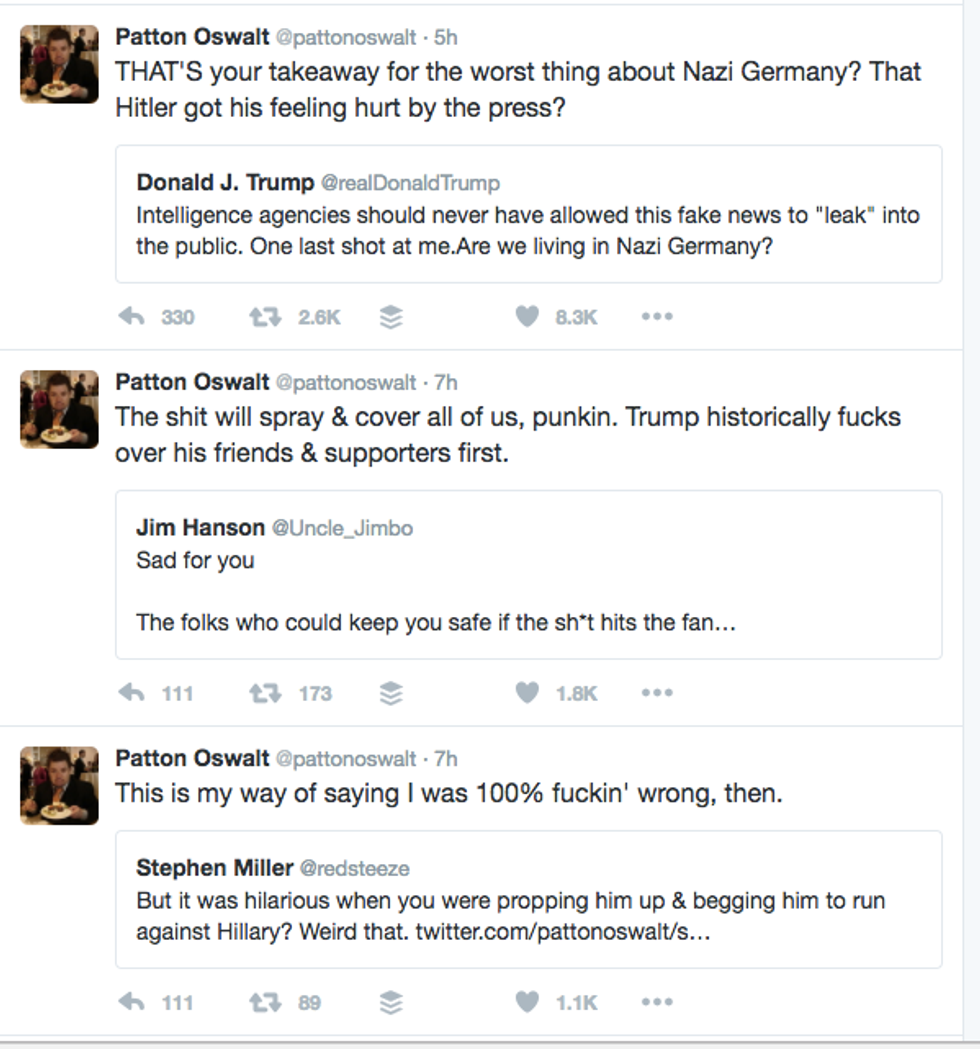The image size is (980, 1049).
Task: Like the tweet with 1.1K likes
Action: (x=527, y=1002)
